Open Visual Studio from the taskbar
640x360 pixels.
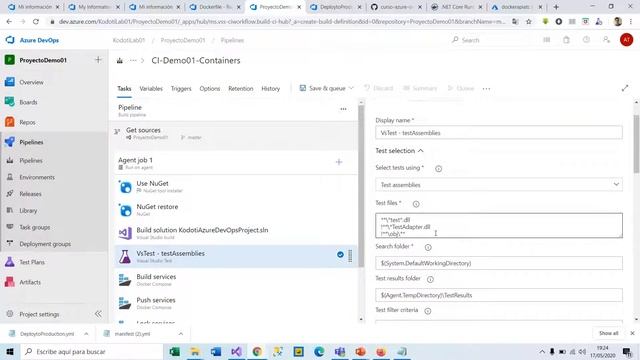[236, 351]
